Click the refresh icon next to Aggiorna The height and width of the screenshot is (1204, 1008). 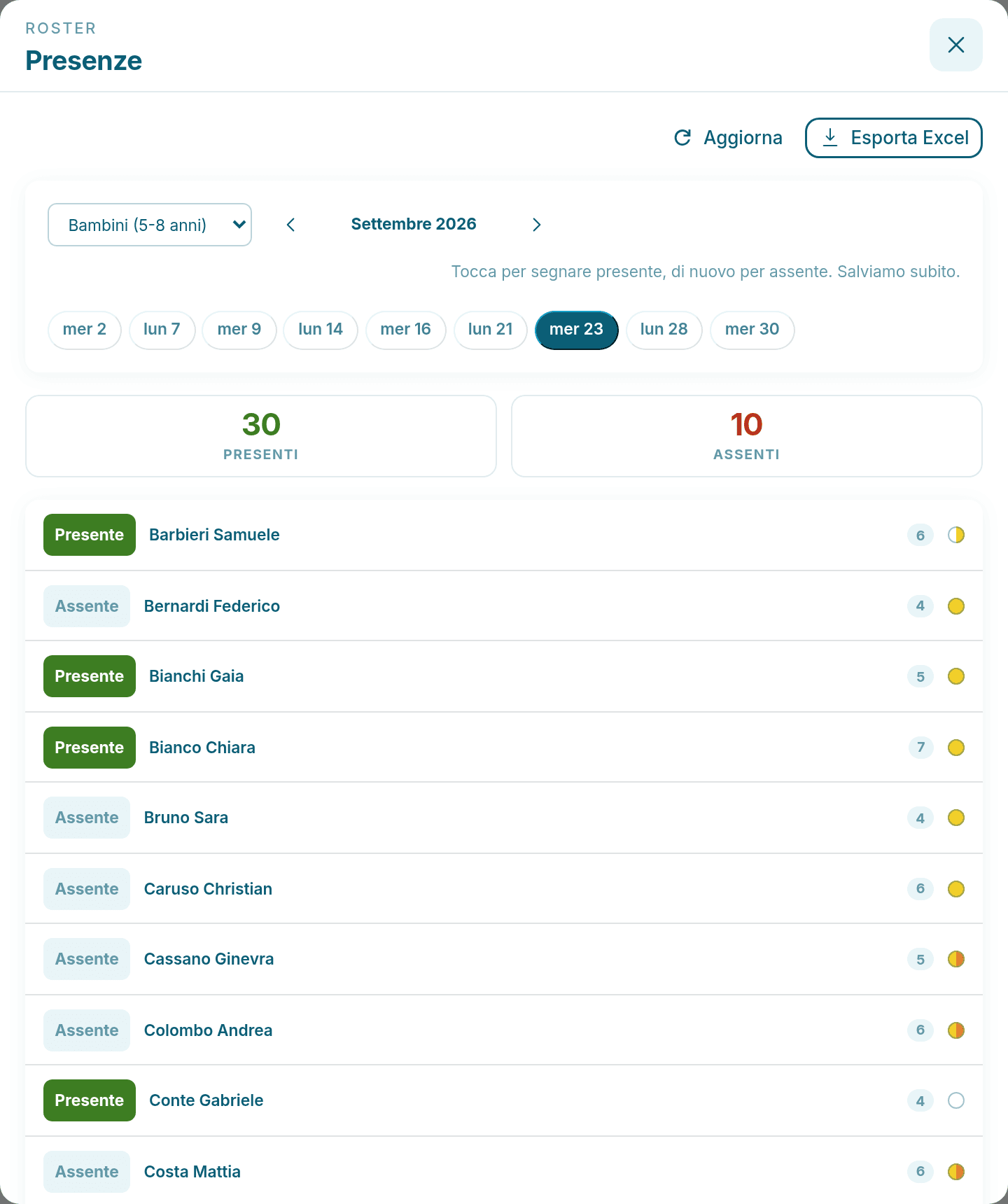pyautogui.click(x=682, y=138)
